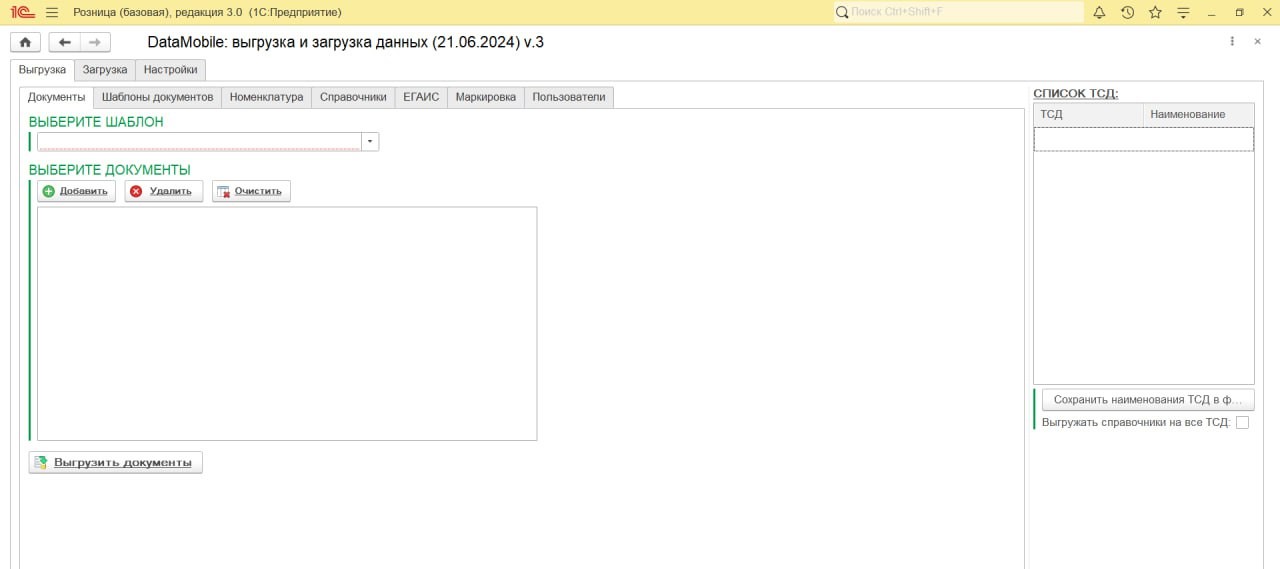Open the history clock icon
This screenshot has width=1280, height=569.
(1127, 12)
